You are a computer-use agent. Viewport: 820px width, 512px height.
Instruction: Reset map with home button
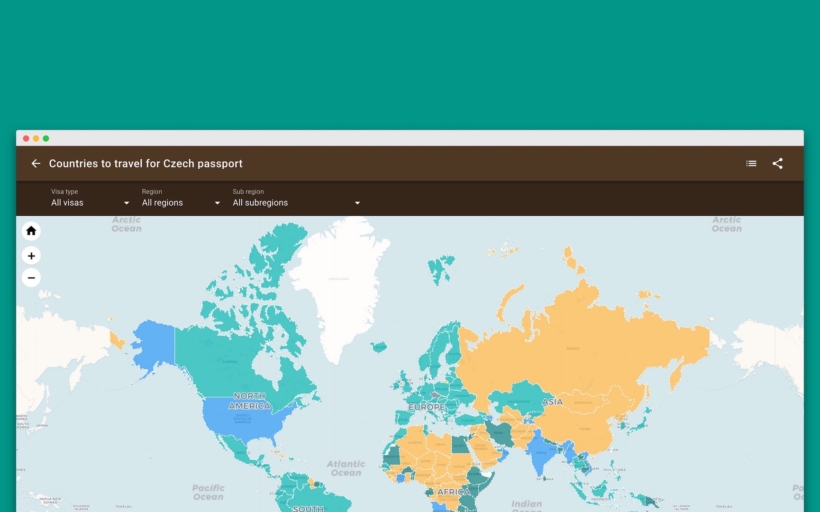[31, 231]
